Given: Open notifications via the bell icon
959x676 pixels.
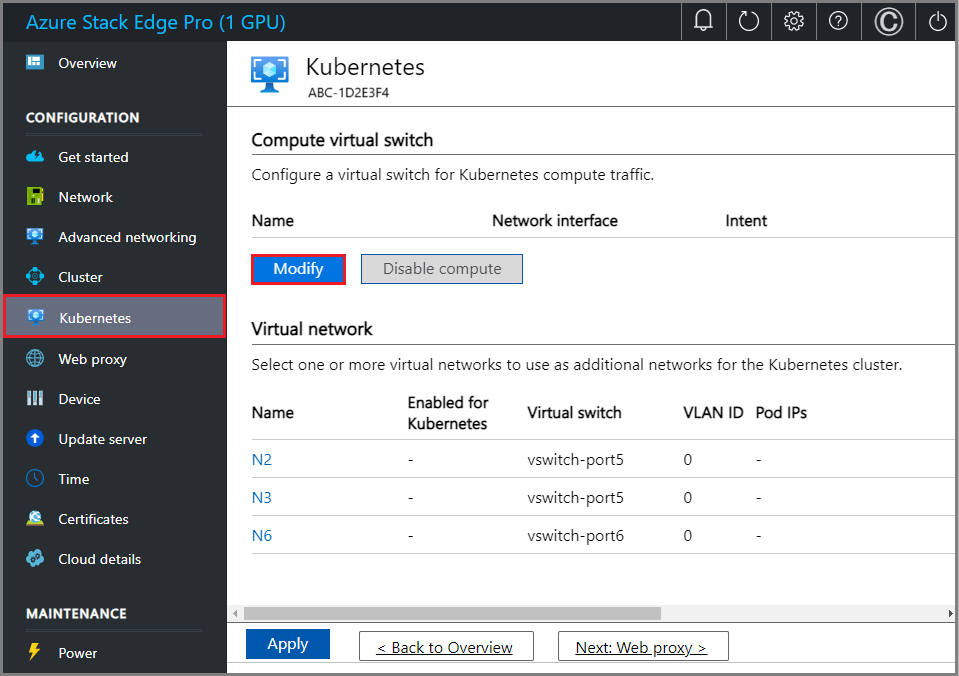Looking at the screenshot, I should (703, 21).
